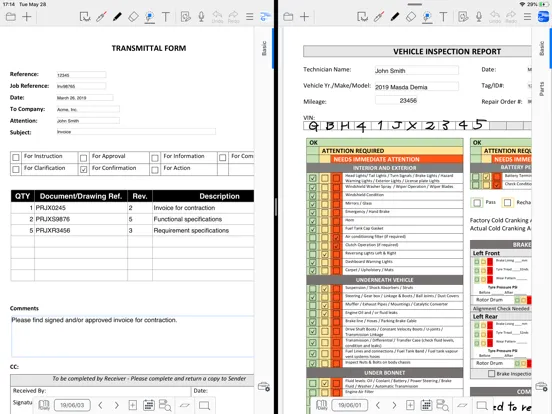
Task: Click inside the Comments text box
Action: (132, 336)
